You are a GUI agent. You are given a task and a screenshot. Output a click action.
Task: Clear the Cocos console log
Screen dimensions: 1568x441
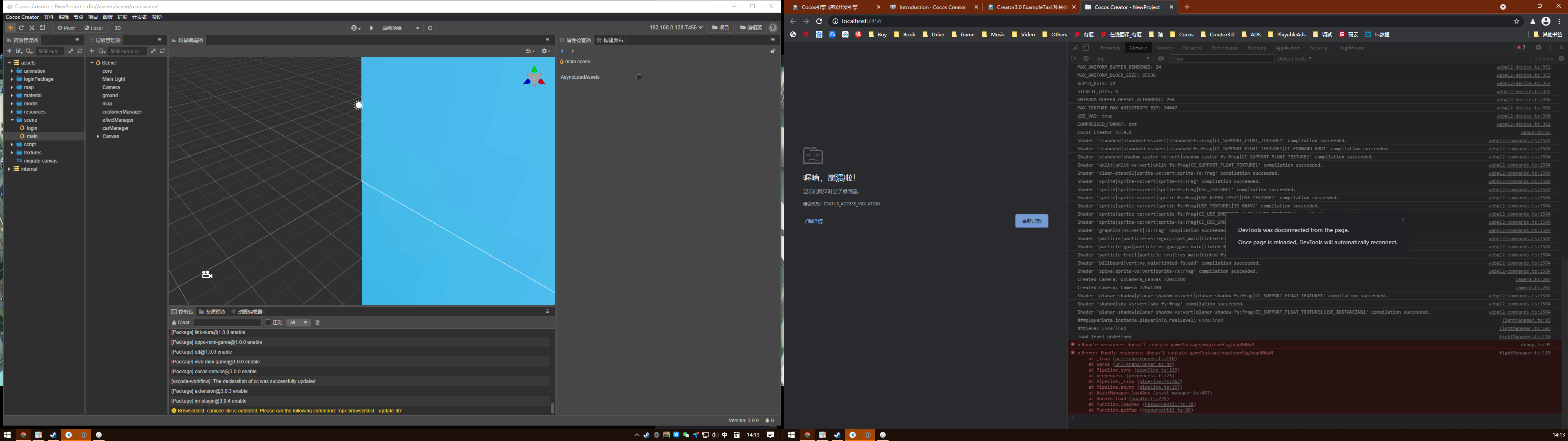click(x=181, y=323)
